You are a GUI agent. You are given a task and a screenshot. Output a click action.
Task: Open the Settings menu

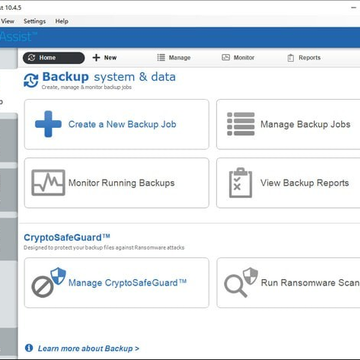click(x=35, y=21)
